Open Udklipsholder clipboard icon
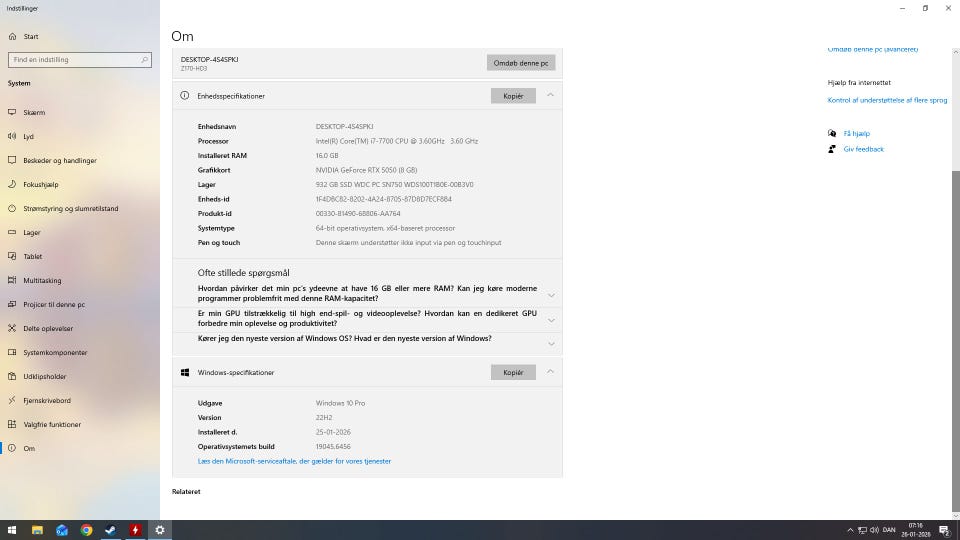960x540 pixels. [12, 377]
